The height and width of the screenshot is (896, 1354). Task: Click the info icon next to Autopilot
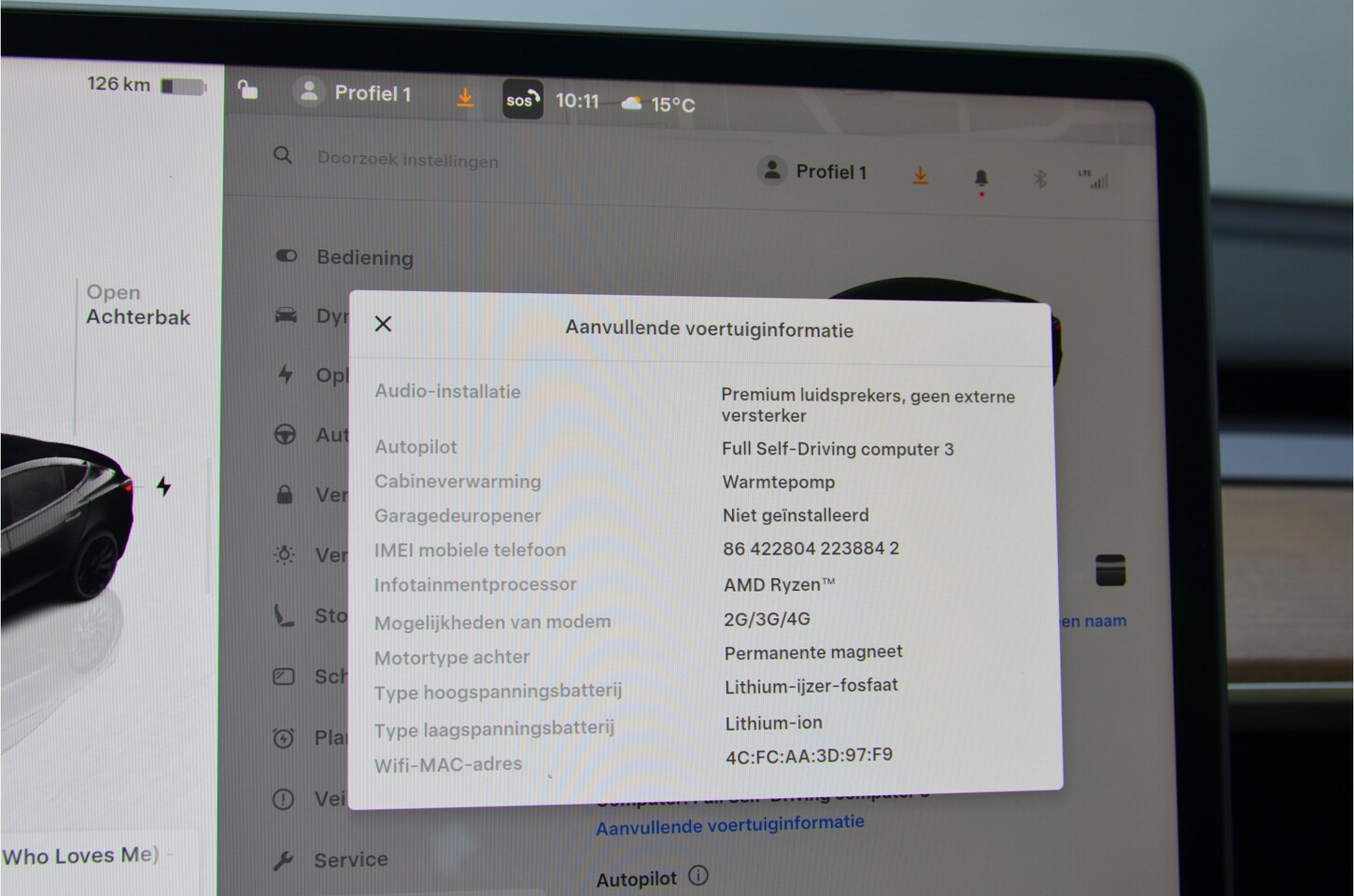coord(698,875)
